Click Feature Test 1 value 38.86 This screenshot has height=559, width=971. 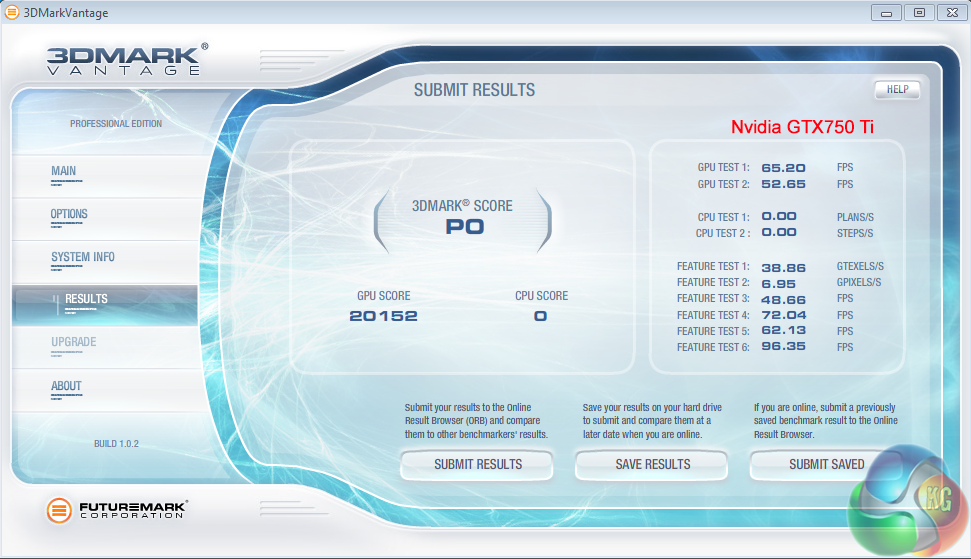[x=783, y=267]
